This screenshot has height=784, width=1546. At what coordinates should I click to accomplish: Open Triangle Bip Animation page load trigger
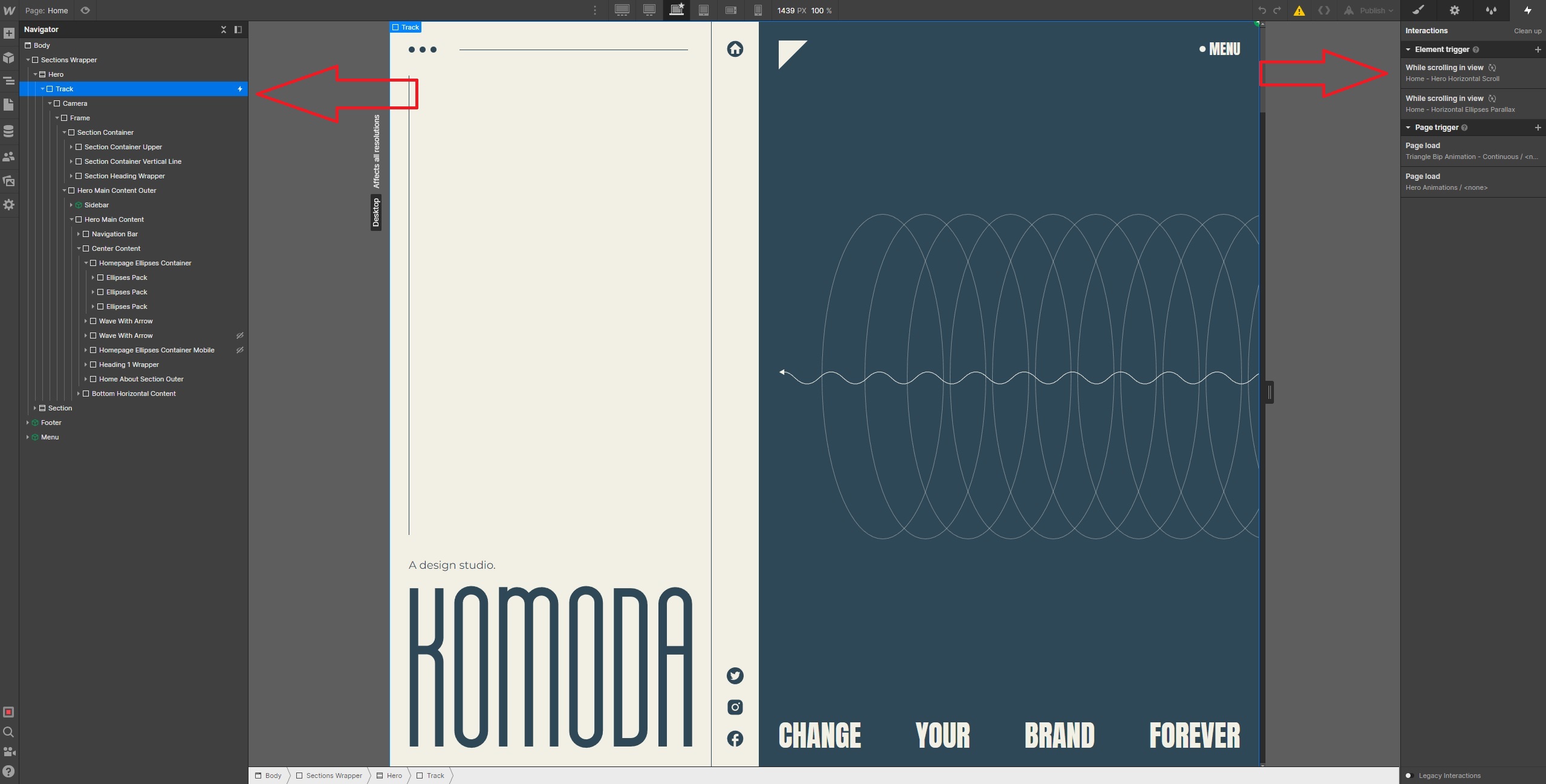click(1473, 151)
